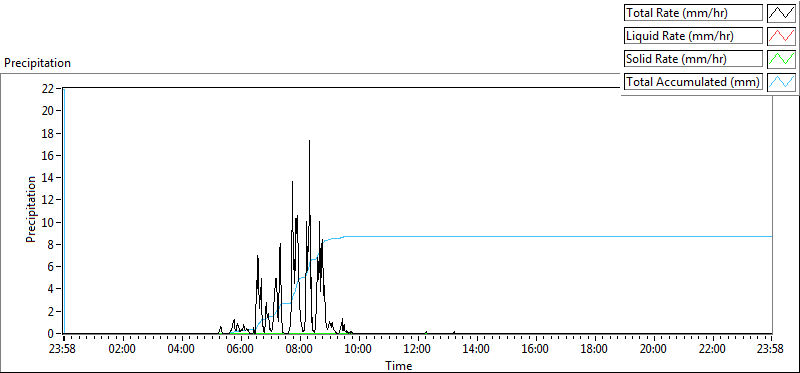This screenshot has width=800, height=373.
Task: Click the tallest black rate spike near 08:00
Action: pyautogui.click(x=309, y=141)
